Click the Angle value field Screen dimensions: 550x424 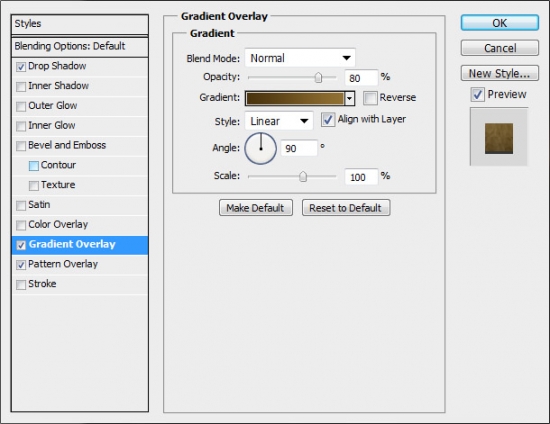click(x=299, y=148)
